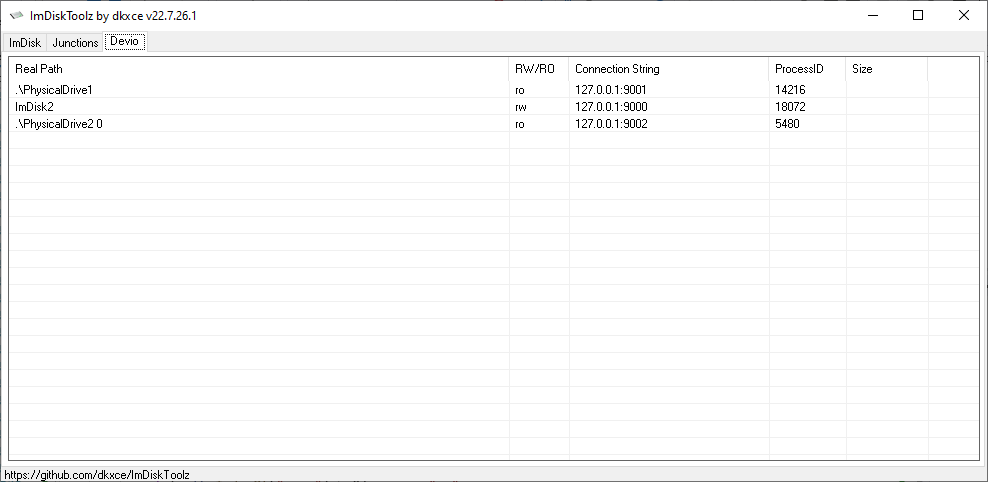
Task: Click the Connection String column header
Action: pos(669,69)
